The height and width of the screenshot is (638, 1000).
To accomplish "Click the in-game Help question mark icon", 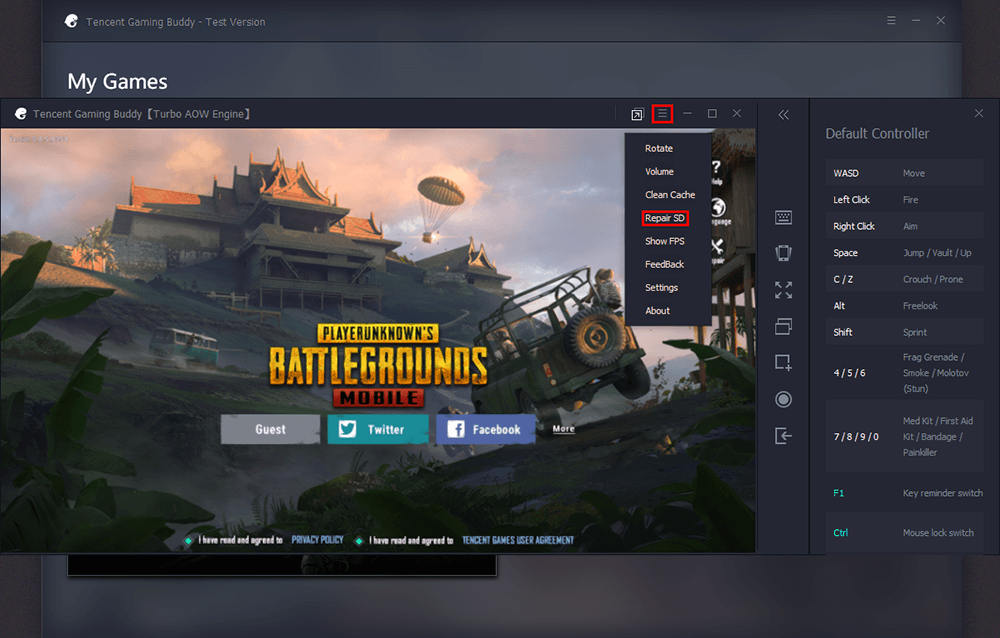I will coord(717,170).
